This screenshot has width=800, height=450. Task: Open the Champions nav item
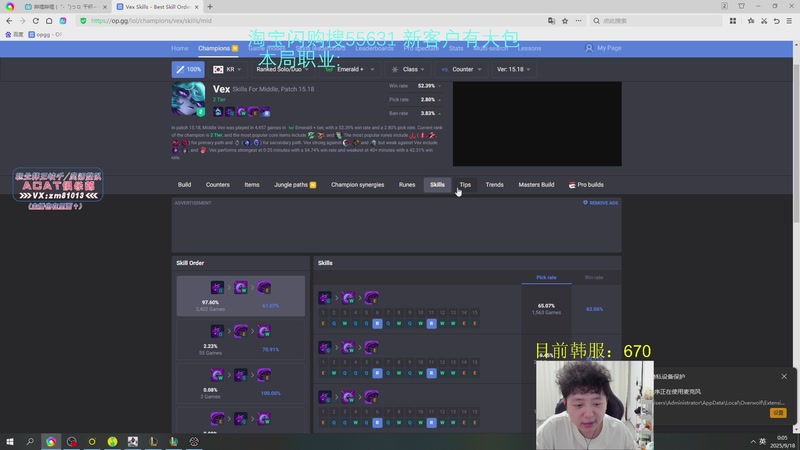click(218, 48)
